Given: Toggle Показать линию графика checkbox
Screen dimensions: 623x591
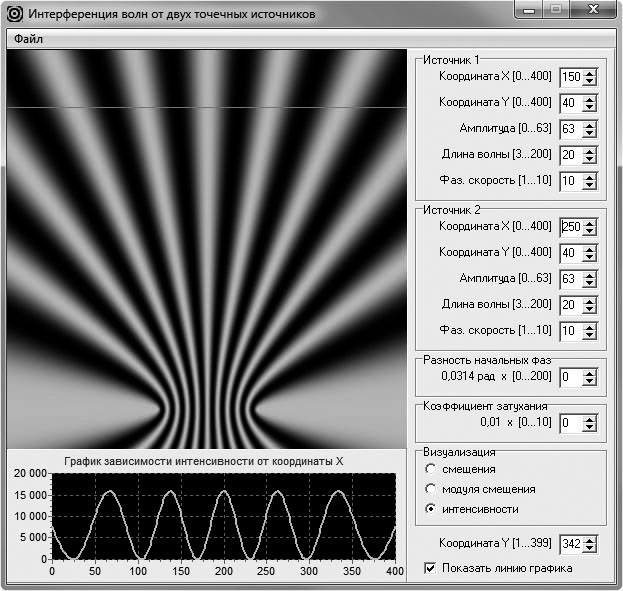Looking at the screenshot, I should (430, 568).
